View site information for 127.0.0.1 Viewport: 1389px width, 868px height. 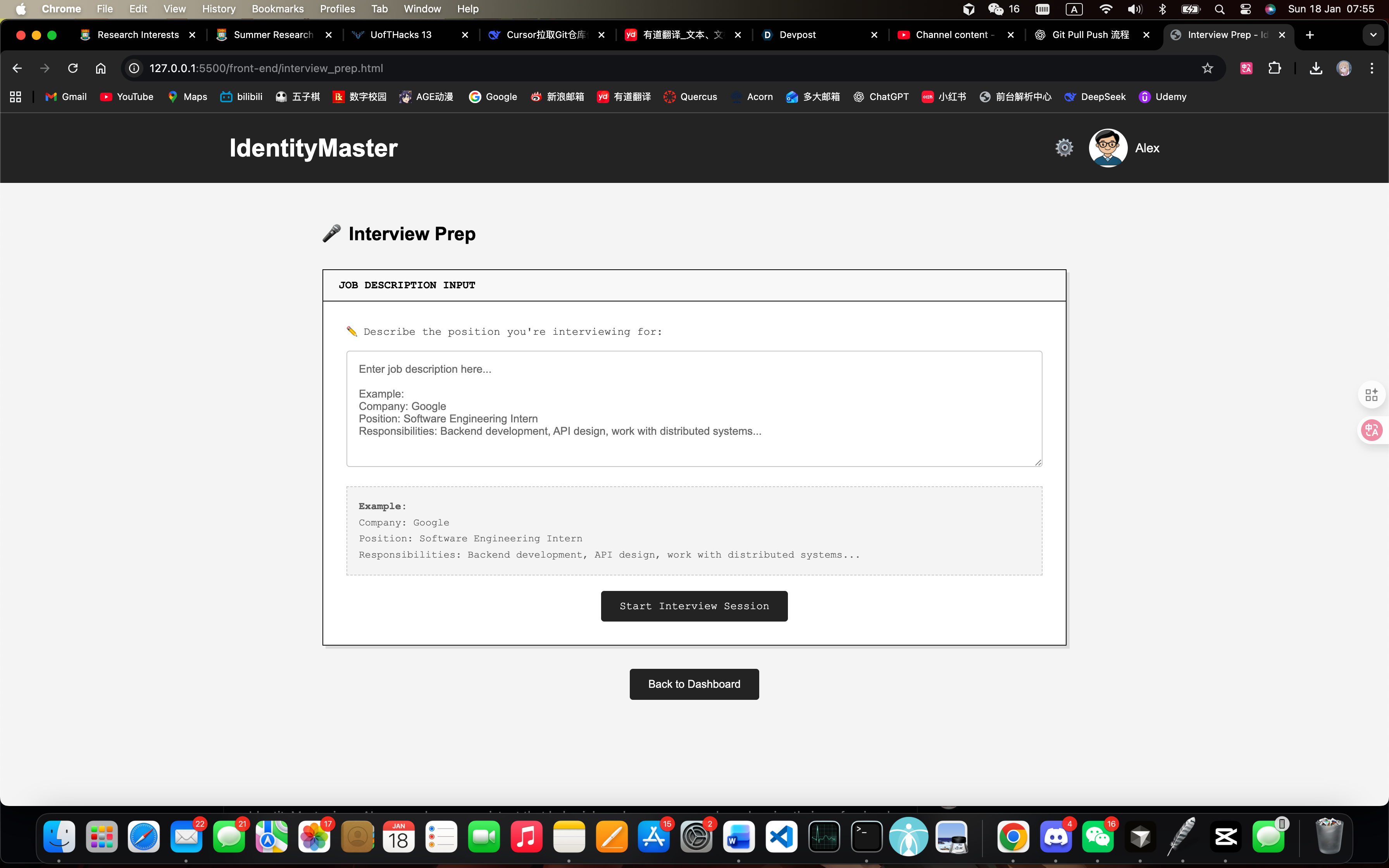(134, 68)
